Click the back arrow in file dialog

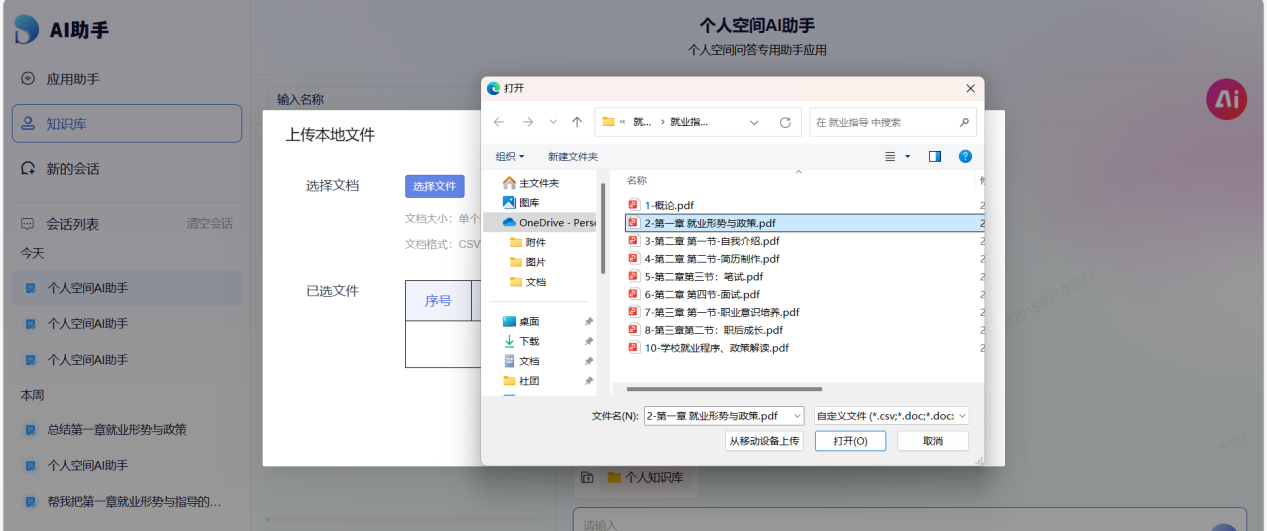[499, 122]
